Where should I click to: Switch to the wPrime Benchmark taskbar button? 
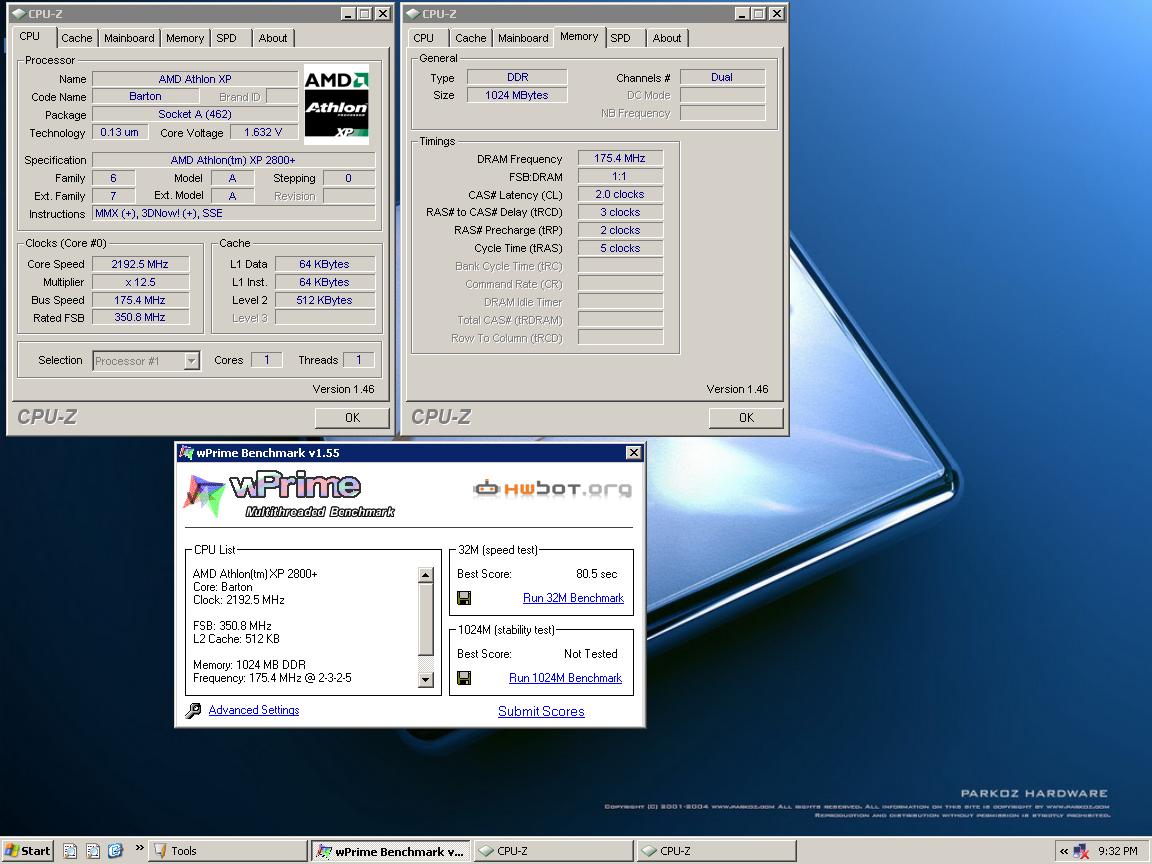coord(391,851)
